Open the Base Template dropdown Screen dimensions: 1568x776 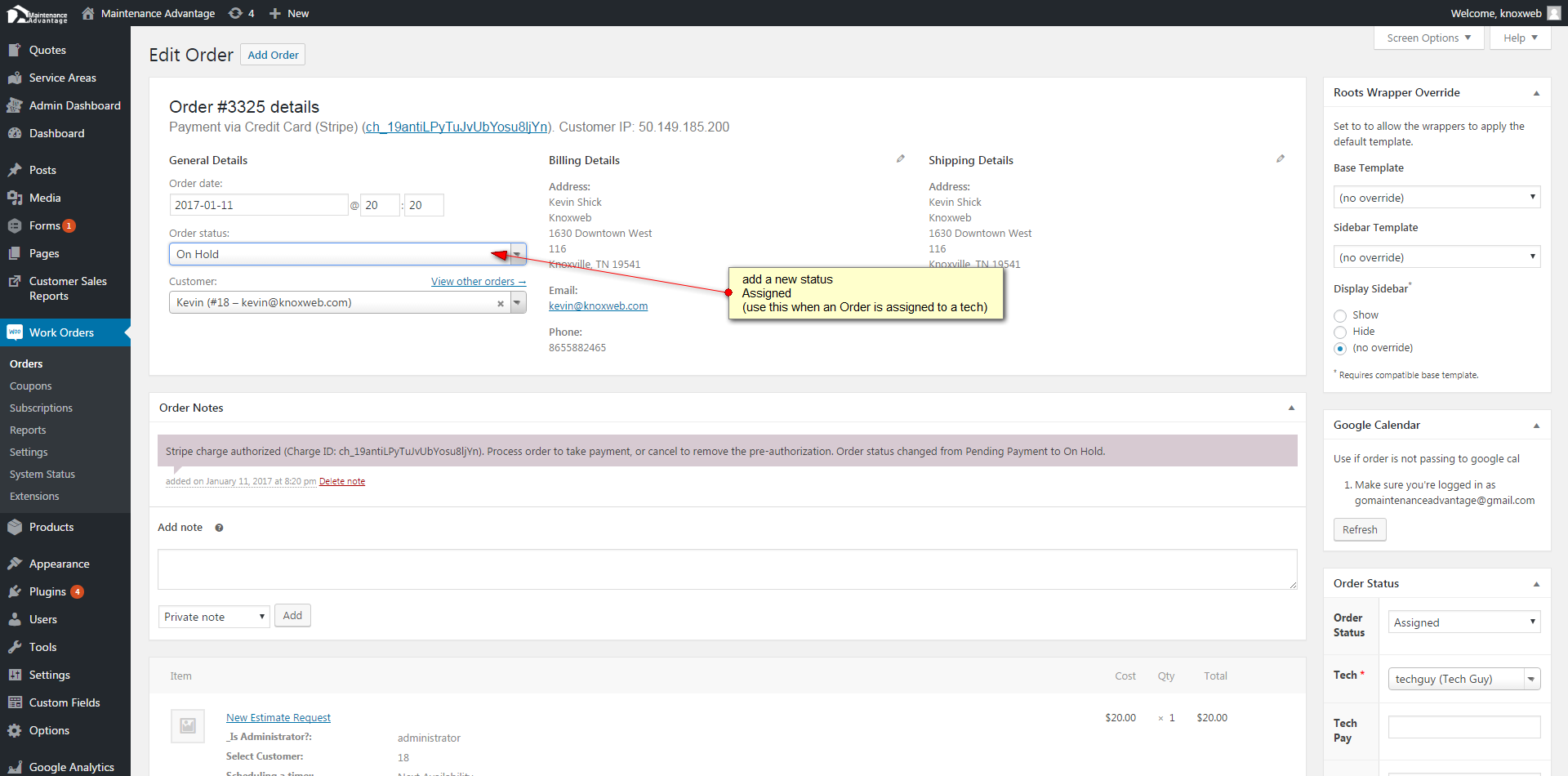pos(1437,197)
